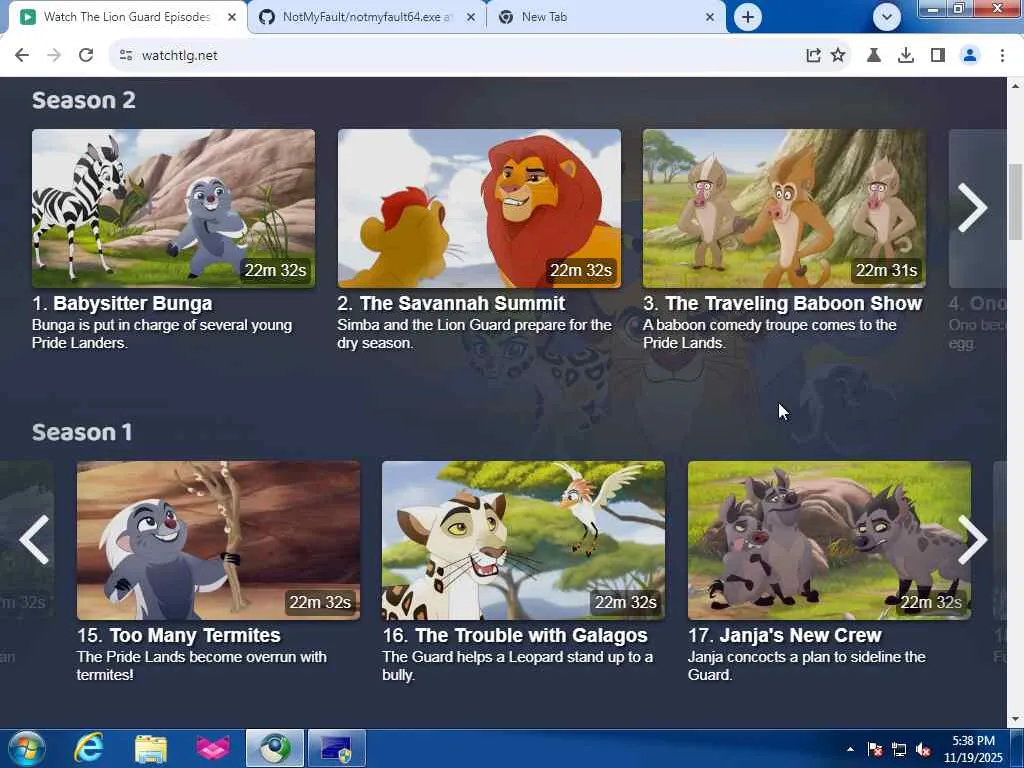Close the New Tab tab
This screenshot has height=768, width=1024.
[710, 17]
